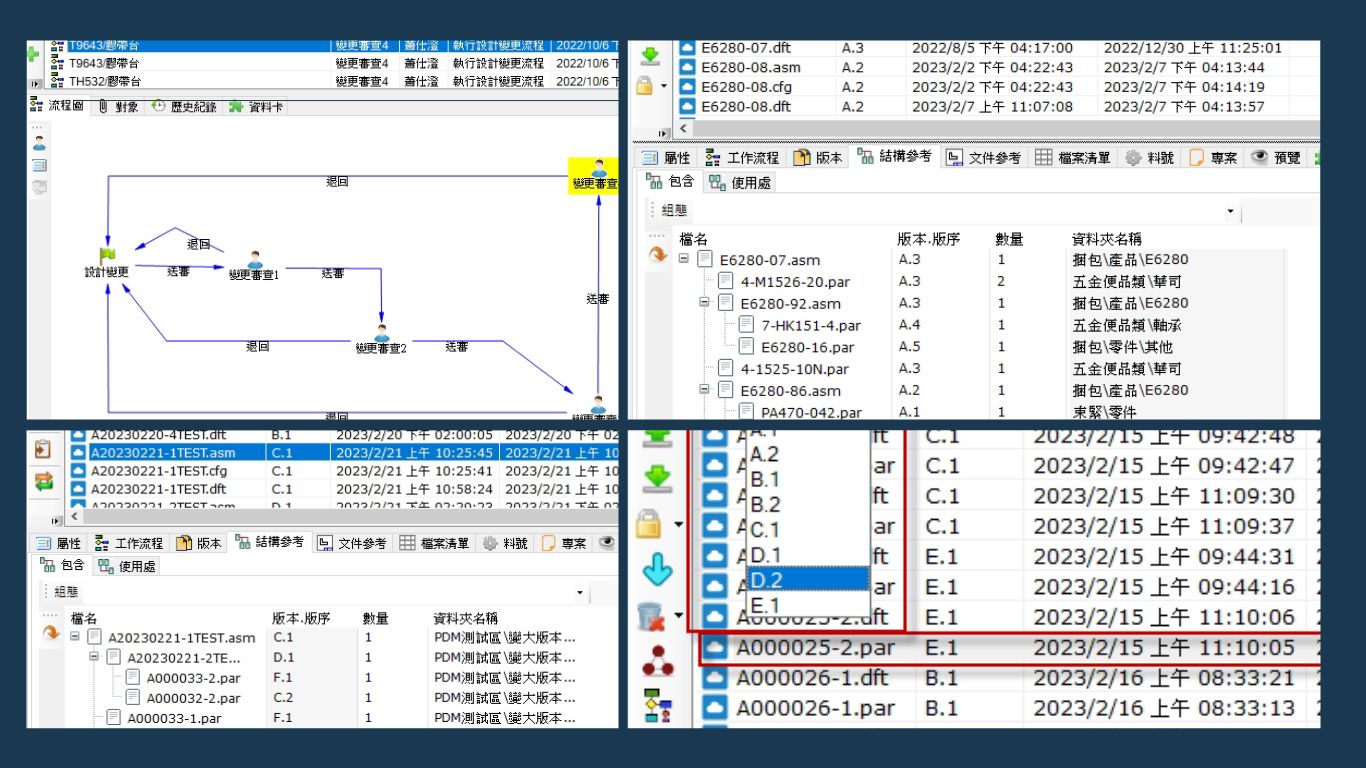The width and height of the screenshot is (1366, 768).
Task: Click the green flag 設計變更 node
Action: click(x=107, y=256)
